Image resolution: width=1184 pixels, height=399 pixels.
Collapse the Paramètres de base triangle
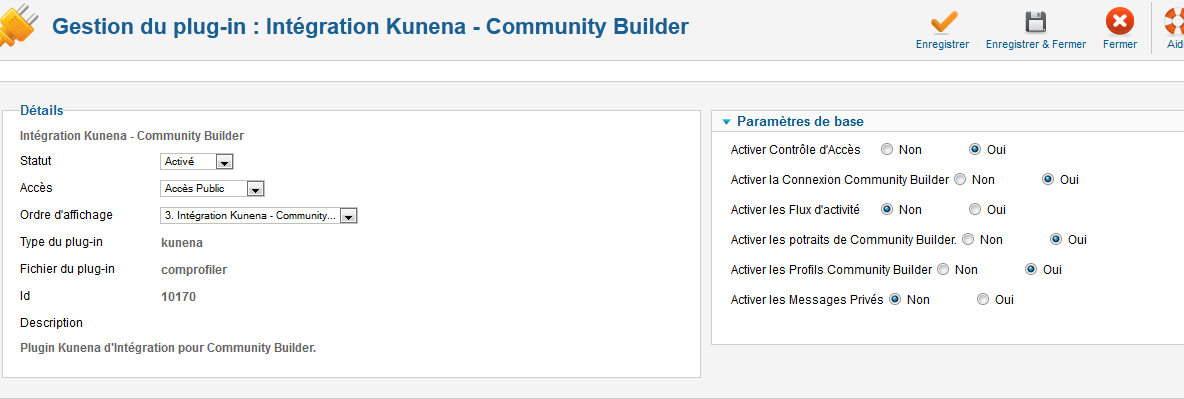pyautogui.click(x=726, y=122)
